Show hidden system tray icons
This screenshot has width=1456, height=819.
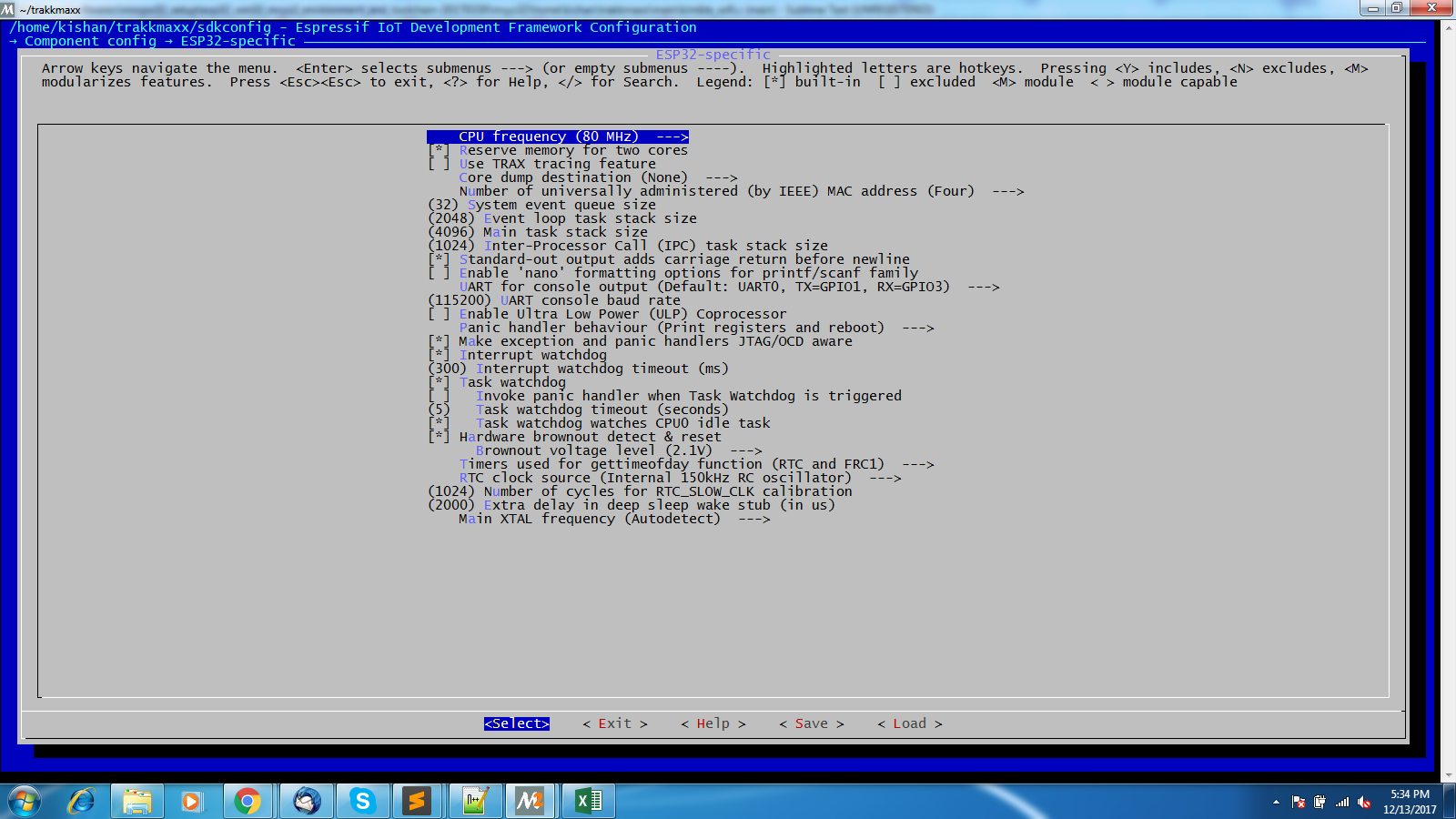coord(1276,802)
